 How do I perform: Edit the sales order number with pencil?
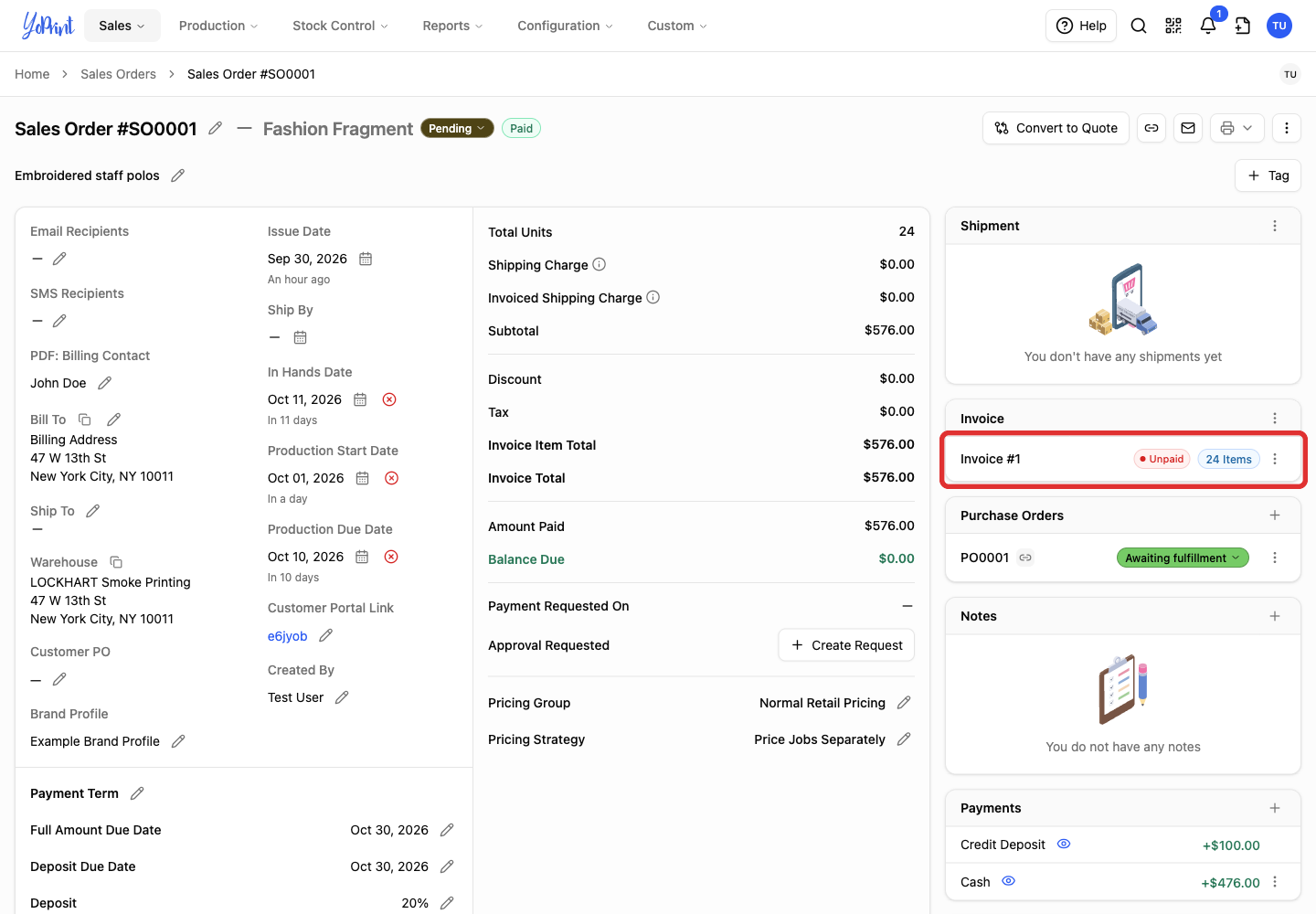coord(216,129)
